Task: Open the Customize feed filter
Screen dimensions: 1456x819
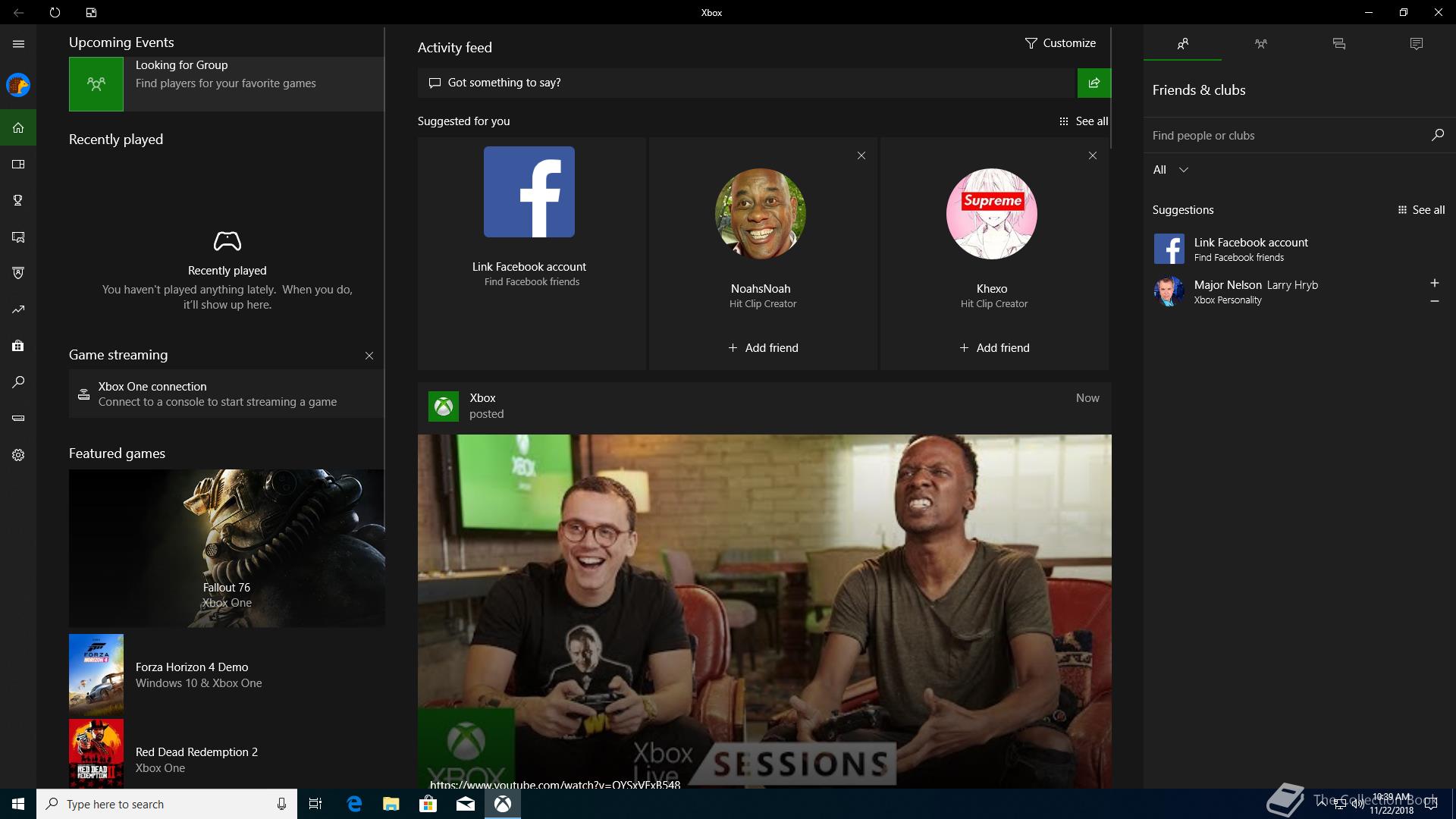Action: coord(1060,43)
